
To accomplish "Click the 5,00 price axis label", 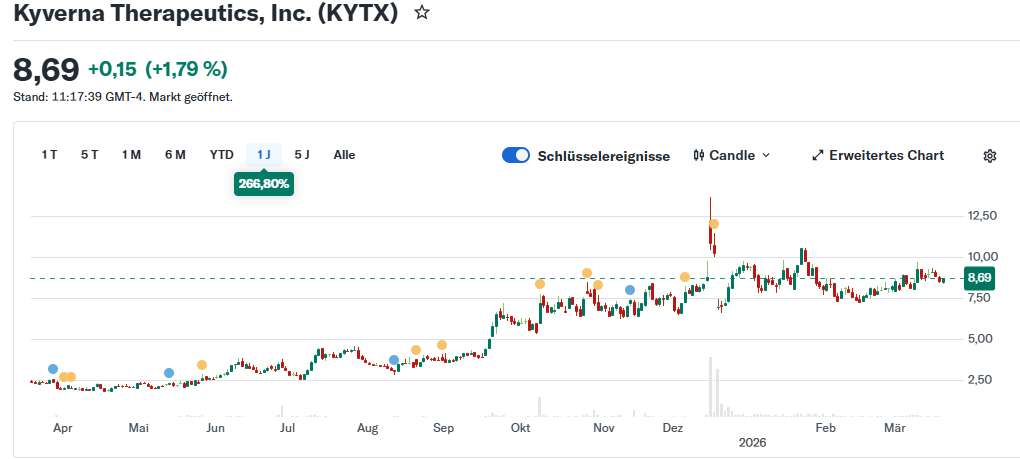I will pyautogui.click(x=978, y=339).
